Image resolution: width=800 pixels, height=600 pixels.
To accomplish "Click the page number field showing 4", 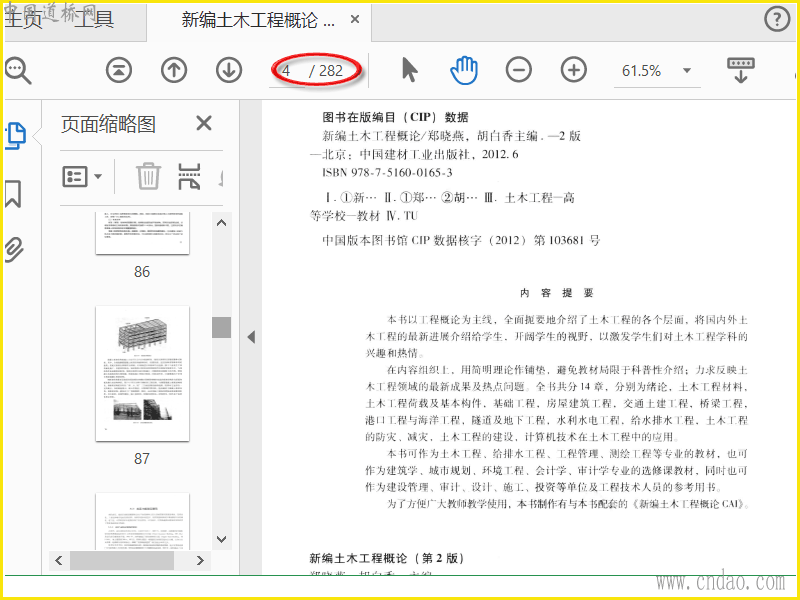I will [287, 70].
